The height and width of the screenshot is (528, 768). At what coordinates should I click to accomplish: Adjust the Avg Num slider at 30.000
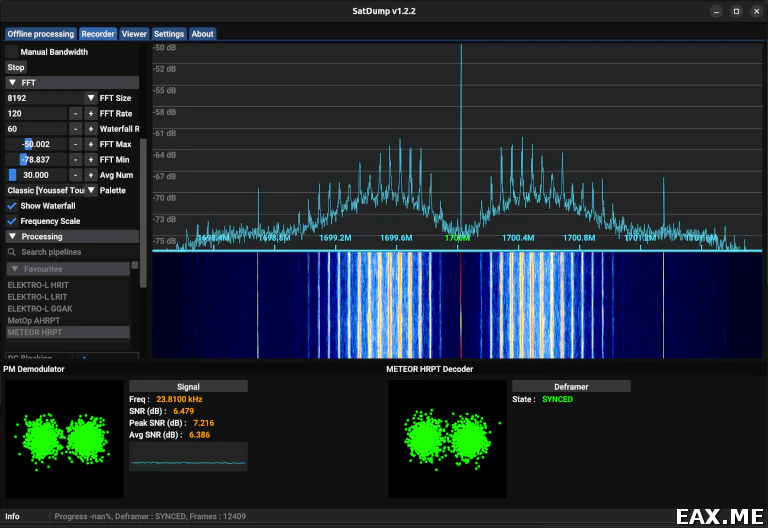click(x=36, y=175)
